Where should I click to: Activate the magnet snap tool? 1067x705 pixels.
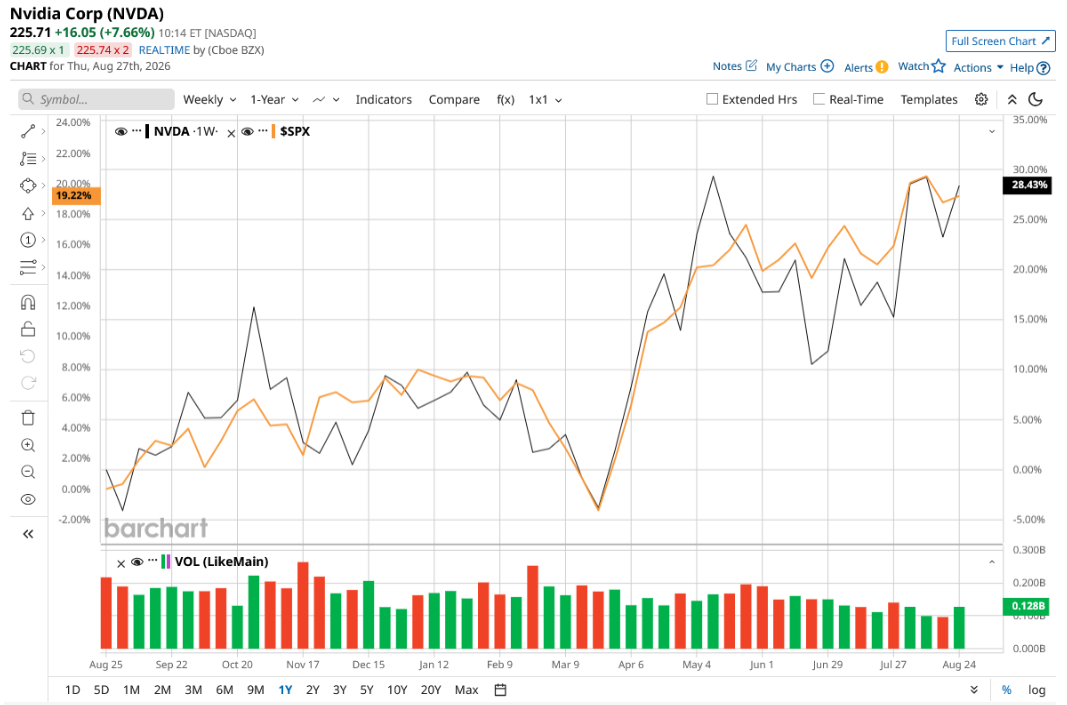28,302
